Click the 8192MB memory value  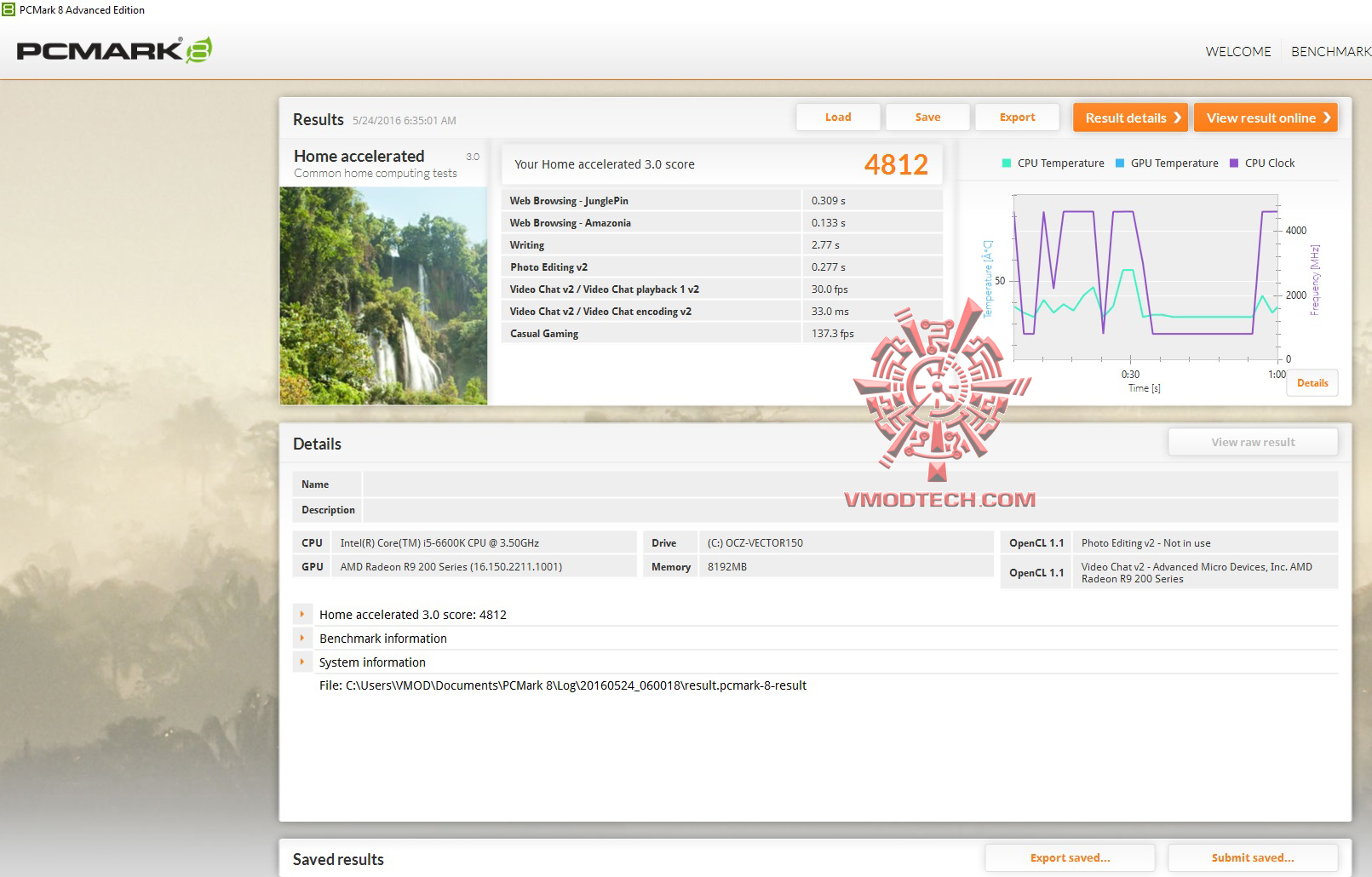click(726, 567)
